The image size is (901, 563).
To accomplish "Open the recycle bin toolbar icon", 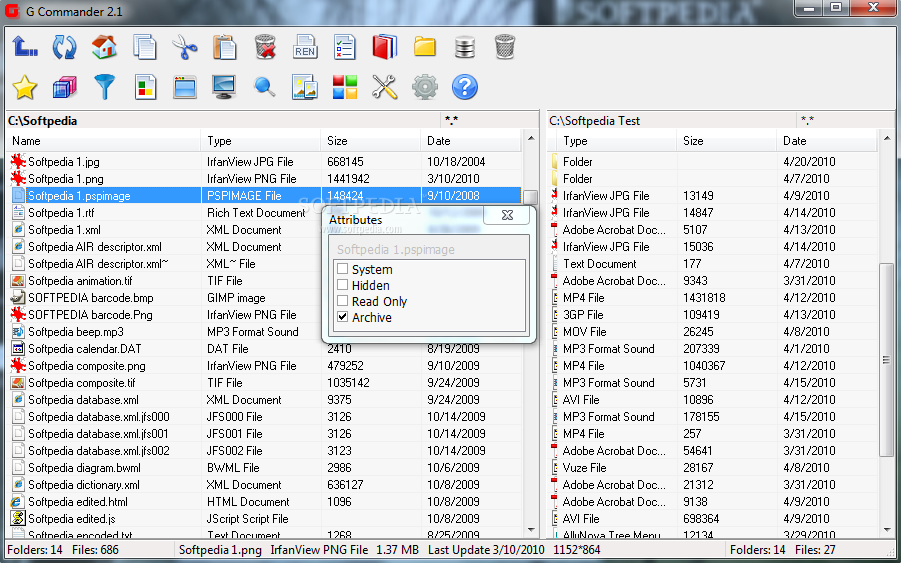I will tap(505, 47).
